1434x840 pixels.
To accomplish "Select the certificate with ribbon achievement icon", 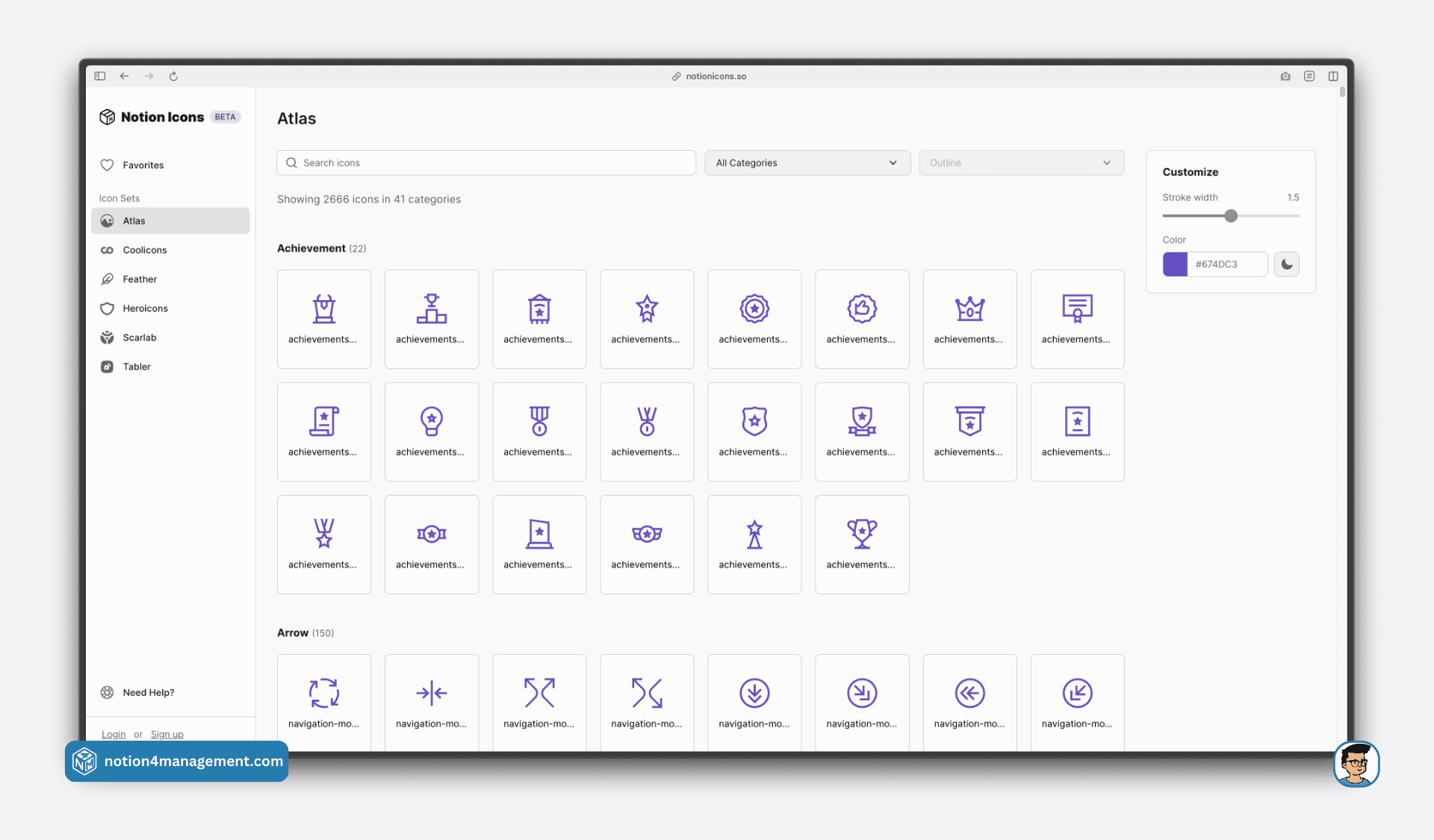I will tap(1077, 319).
